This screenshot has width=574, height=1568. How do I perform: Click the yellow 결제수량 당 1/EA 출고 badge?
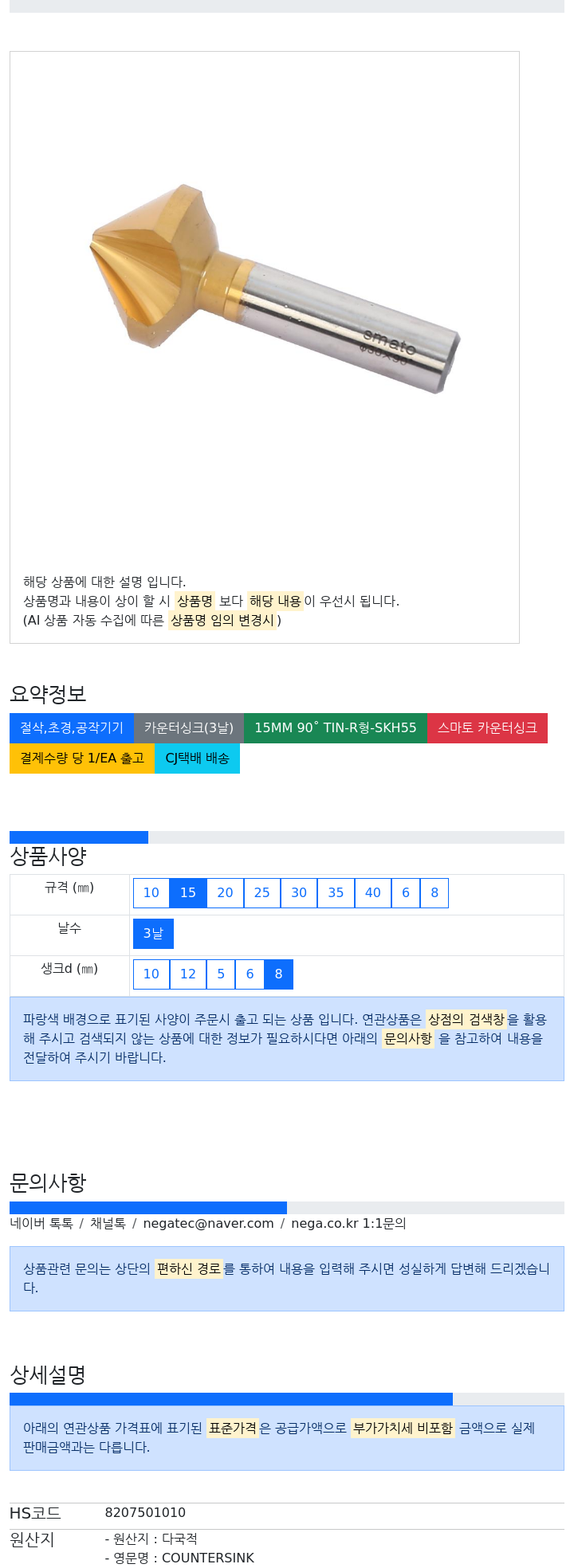tap(82, 759)
